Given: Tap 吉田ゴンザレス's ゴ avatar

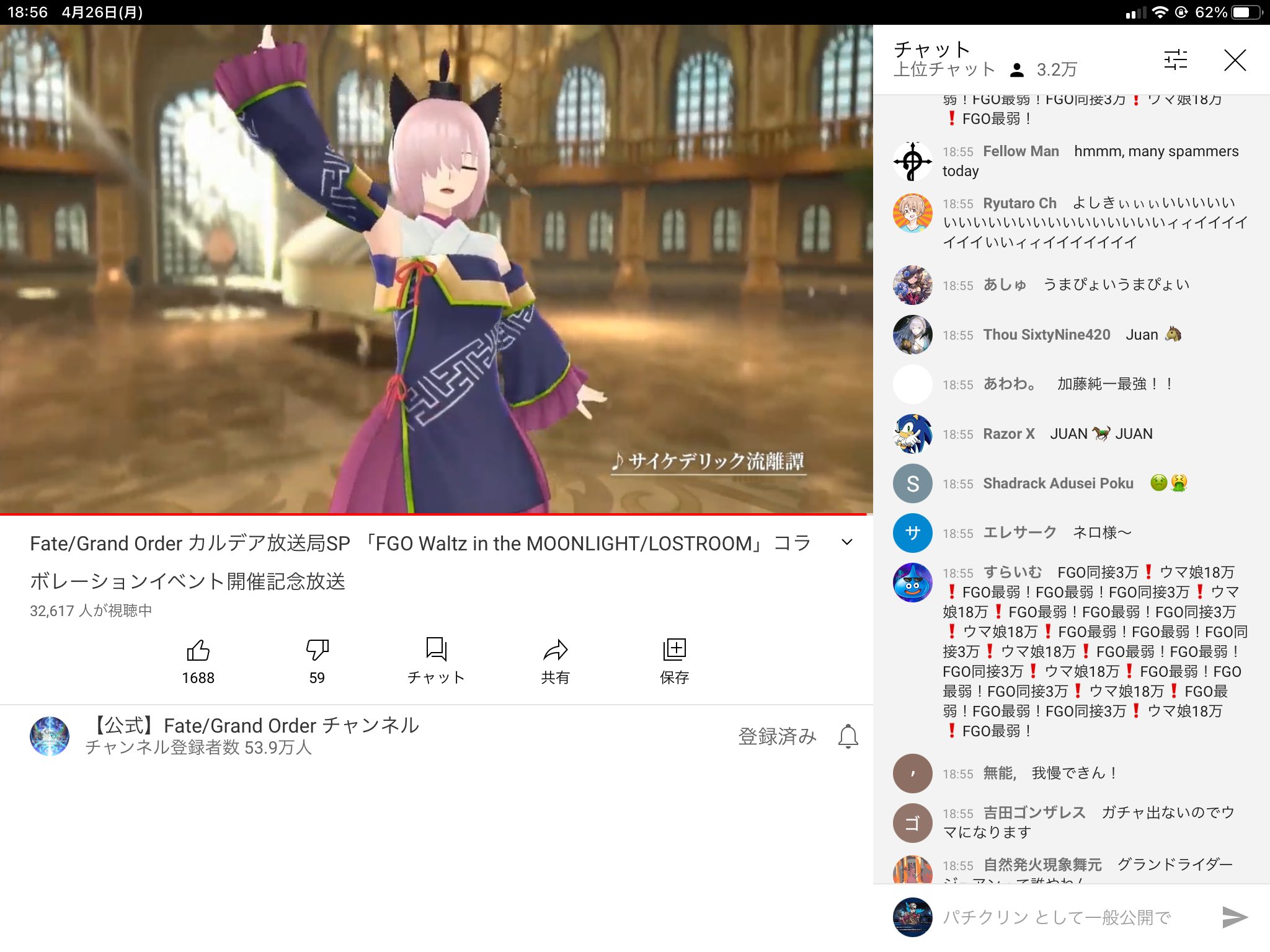Looking at the screenshot, I should point(912,823).
